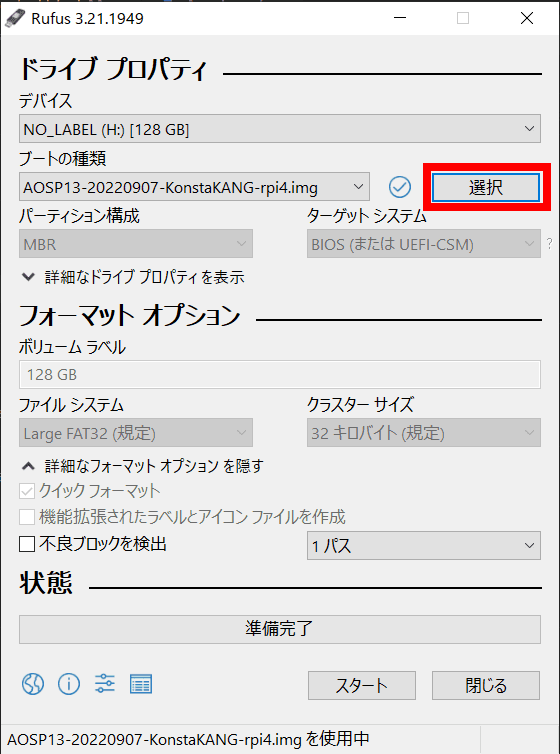Image resolution: width=560 pixels, height=754 pixels.
Task: Open the クラスター サイズ dropdown
Action: tap(424, 433)
